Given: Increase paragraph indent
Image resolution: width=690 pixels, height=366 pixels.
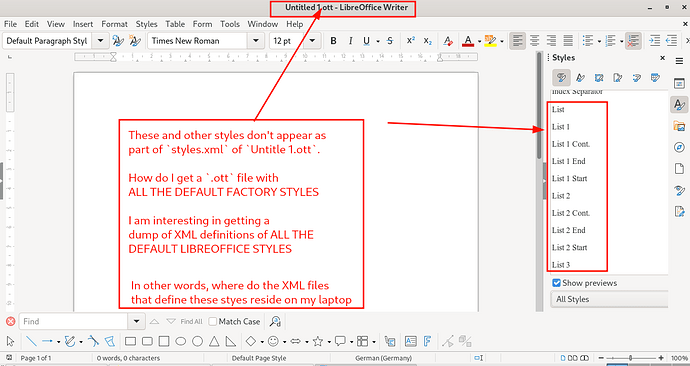Looking at the screenshot, I should click(x=654, y=41).
